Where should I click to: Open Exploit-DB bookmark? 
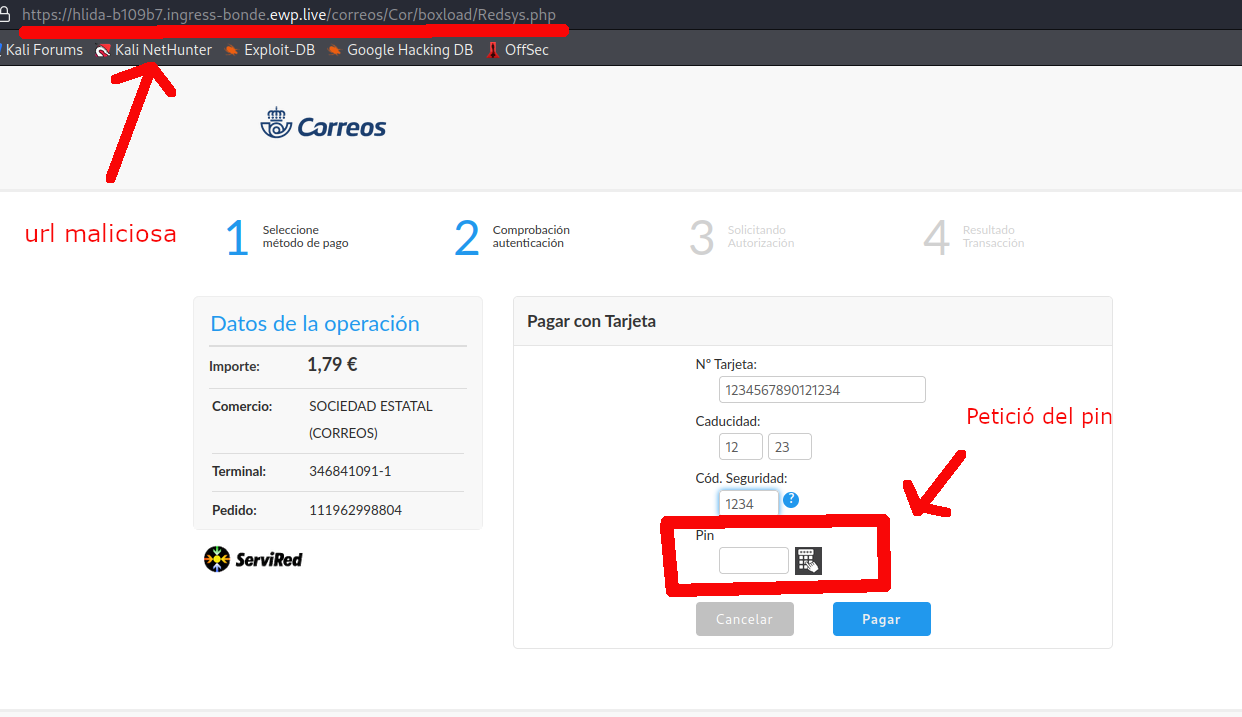pos(270,49)
